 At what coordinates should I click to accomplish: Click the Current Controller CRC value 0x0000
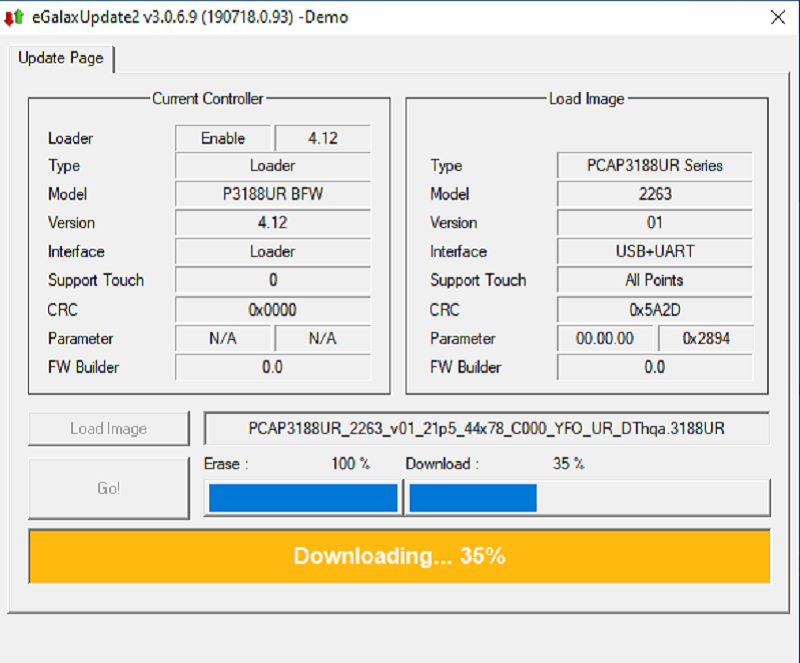272,310
